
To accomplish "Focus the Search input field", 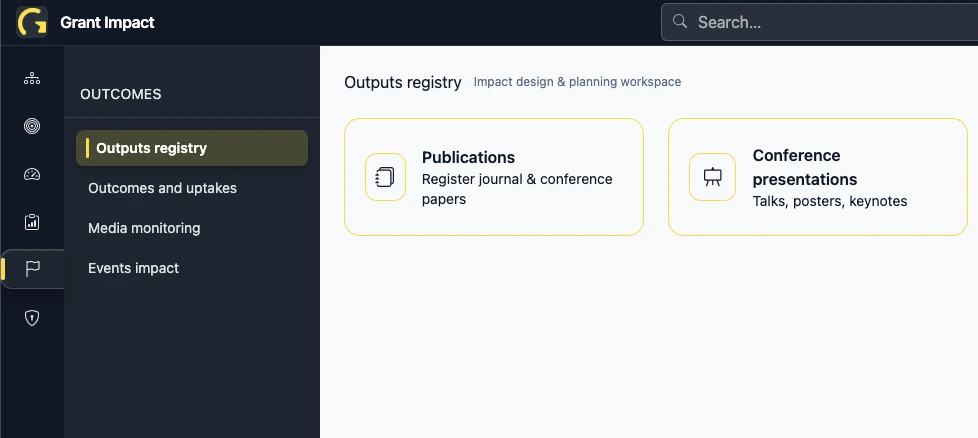I will coord(830,22).
